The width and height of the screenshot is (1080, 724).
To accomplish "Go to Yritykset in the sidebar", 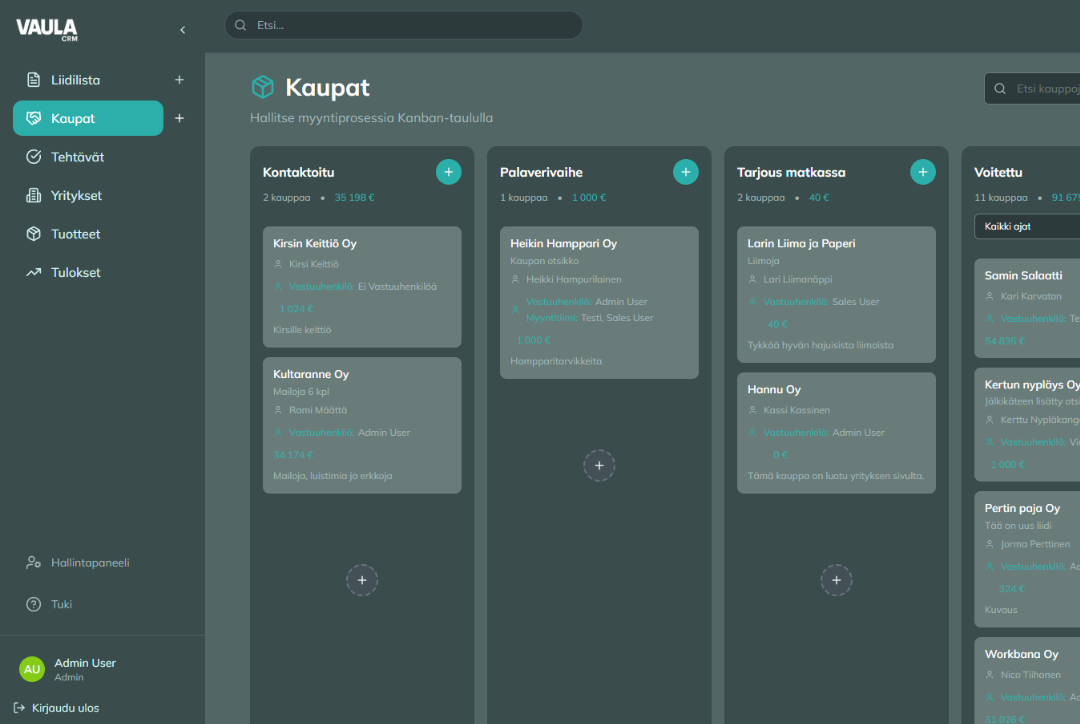I will 76,196.
